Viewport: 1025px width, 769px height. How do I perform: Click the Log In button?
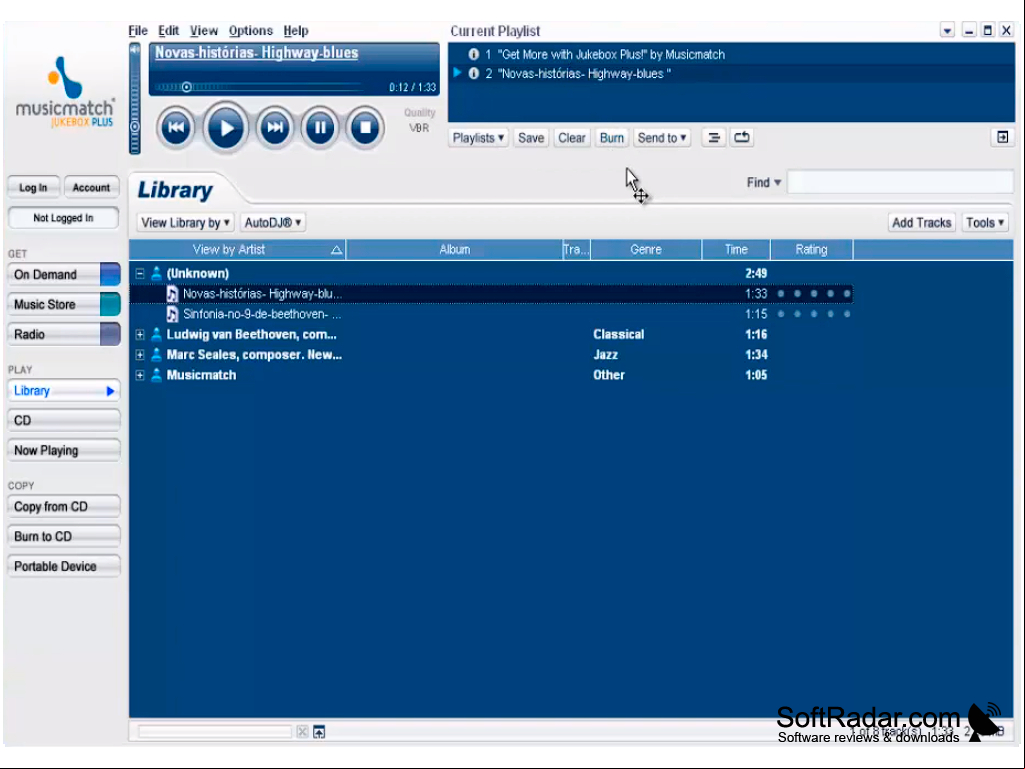33,188
